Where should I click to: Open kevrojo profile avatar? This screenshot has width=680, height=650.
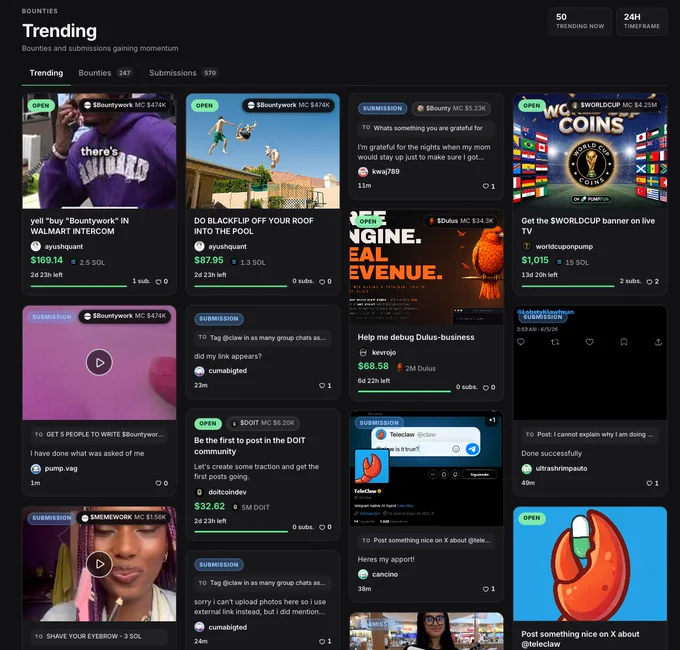363,353
